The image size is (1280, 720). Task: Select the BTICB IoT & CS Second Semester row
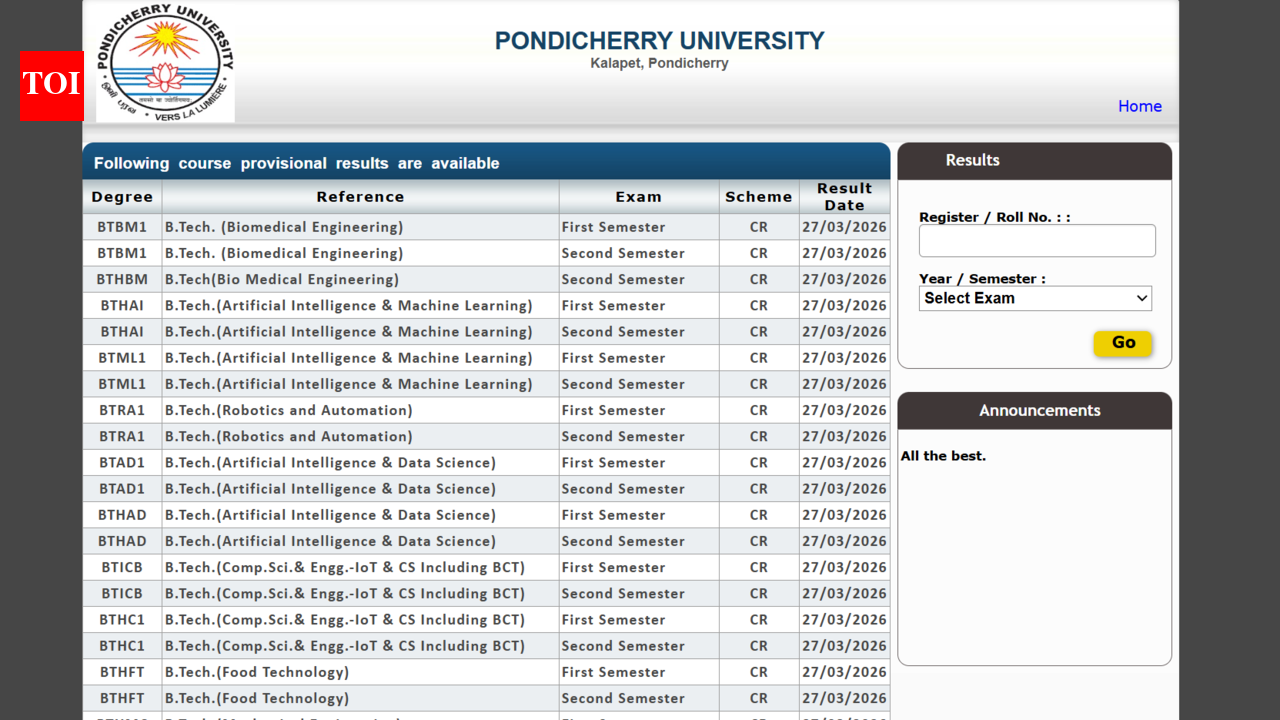[360, 593]
